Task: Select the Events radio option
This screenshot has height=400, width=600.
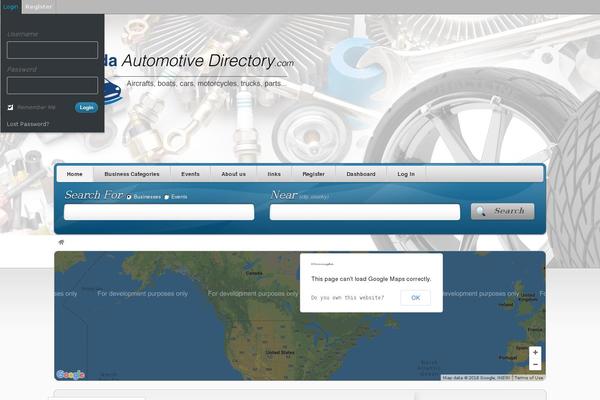Action: coord(166,197)
